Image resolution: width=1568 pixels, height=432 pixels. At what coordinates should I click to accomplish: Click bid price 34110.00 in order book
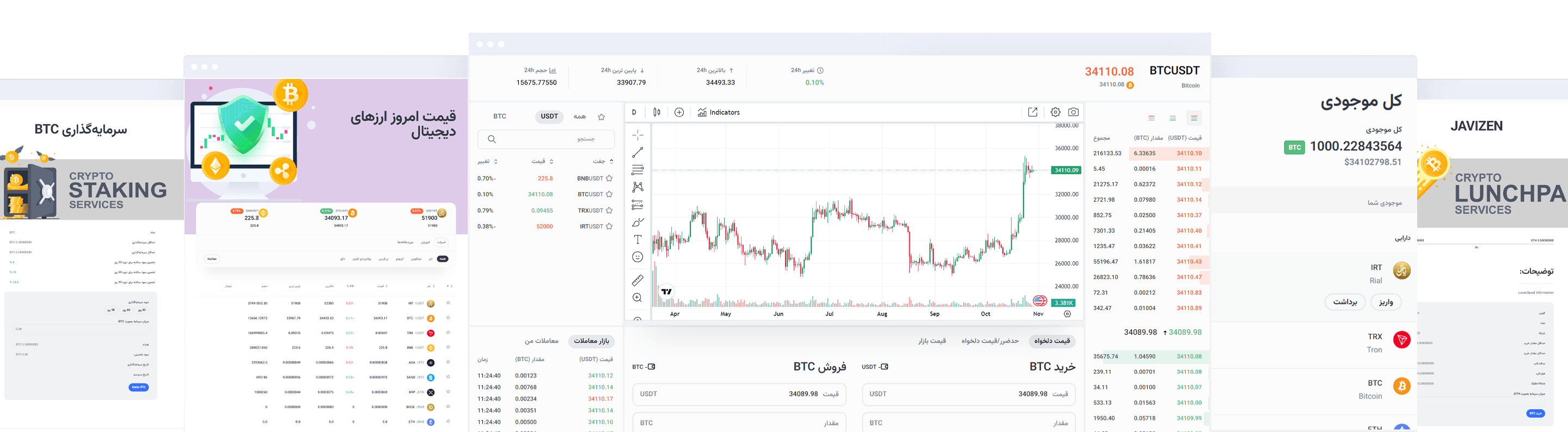(1189, 403)
